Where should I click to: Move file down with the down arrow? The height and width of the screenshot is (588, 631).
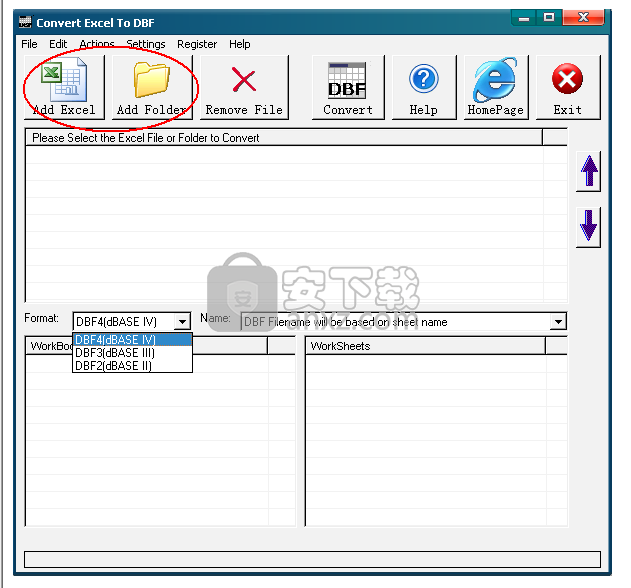588,227
